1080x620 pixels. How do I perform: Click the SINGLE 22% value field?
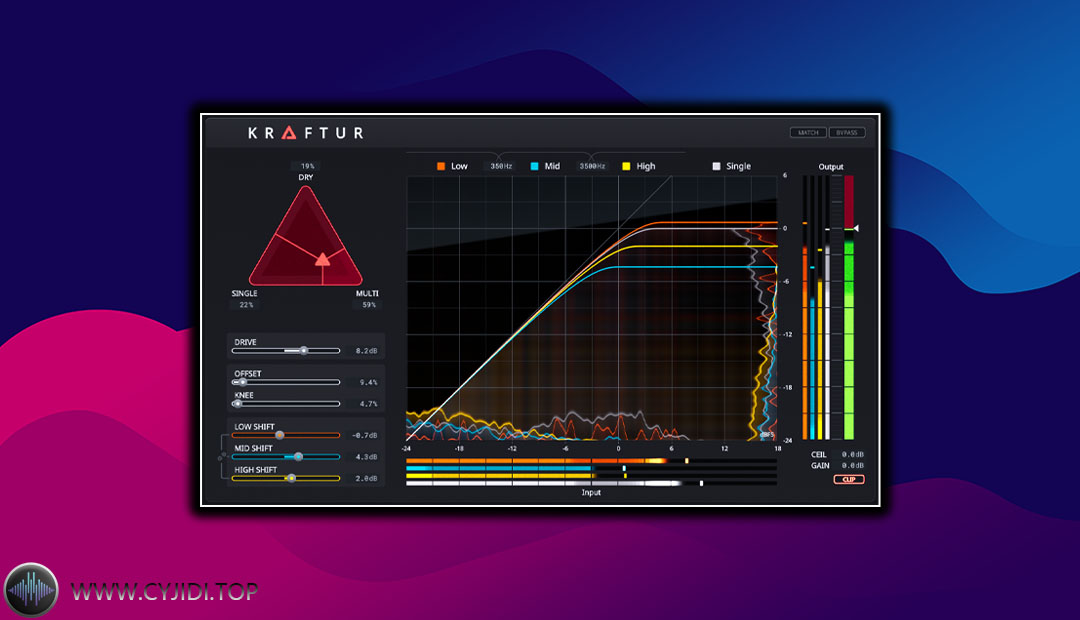coord(247,304)
